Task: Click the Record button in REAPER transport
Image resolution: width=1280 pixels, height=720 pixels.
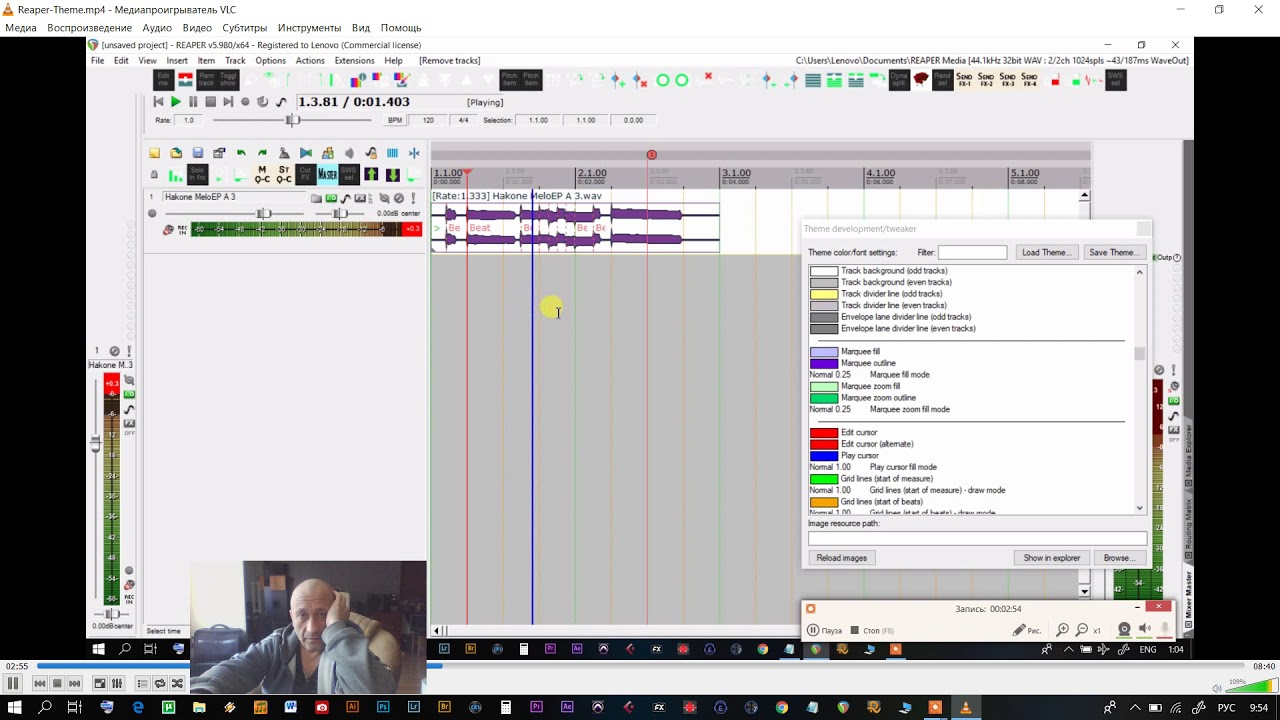Action: tap(245, 102)
